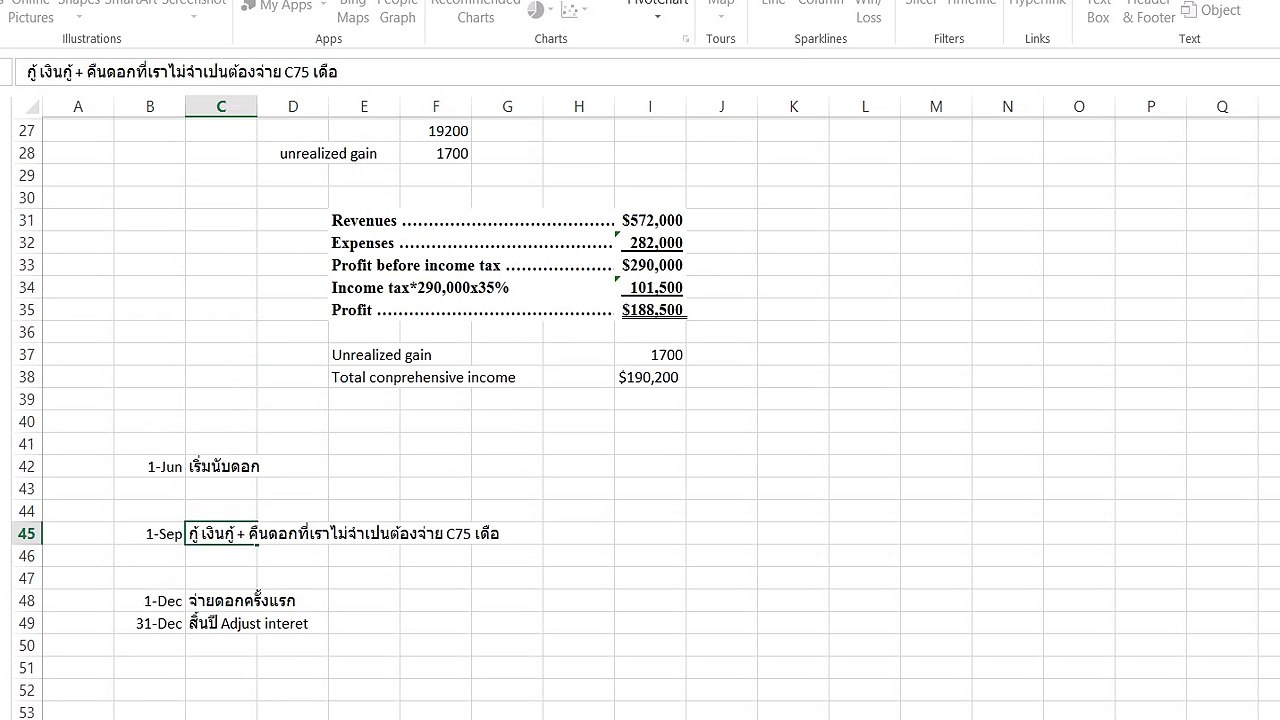Select the 'จ่ายดอกครั้งแรก' cell
This screenshot has width=1280, height=720.
(x=242, y=601)
